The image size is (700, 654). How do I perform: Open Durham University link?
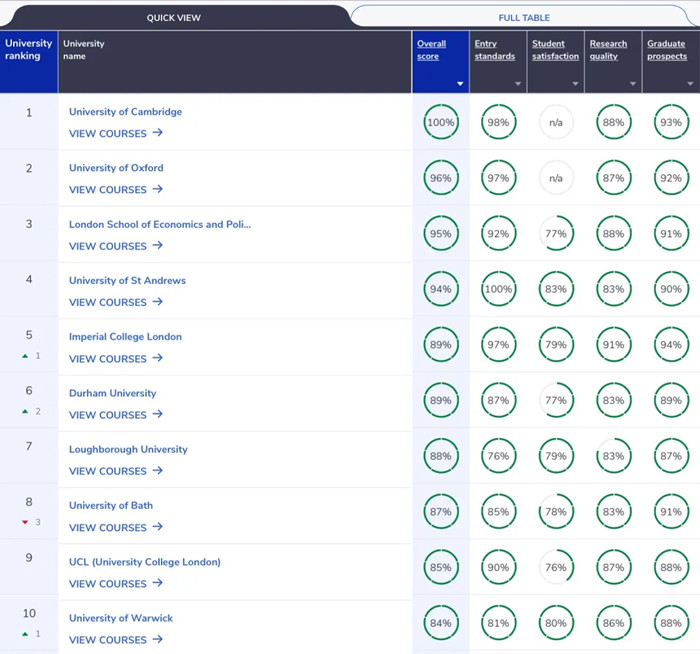(112, 393)
